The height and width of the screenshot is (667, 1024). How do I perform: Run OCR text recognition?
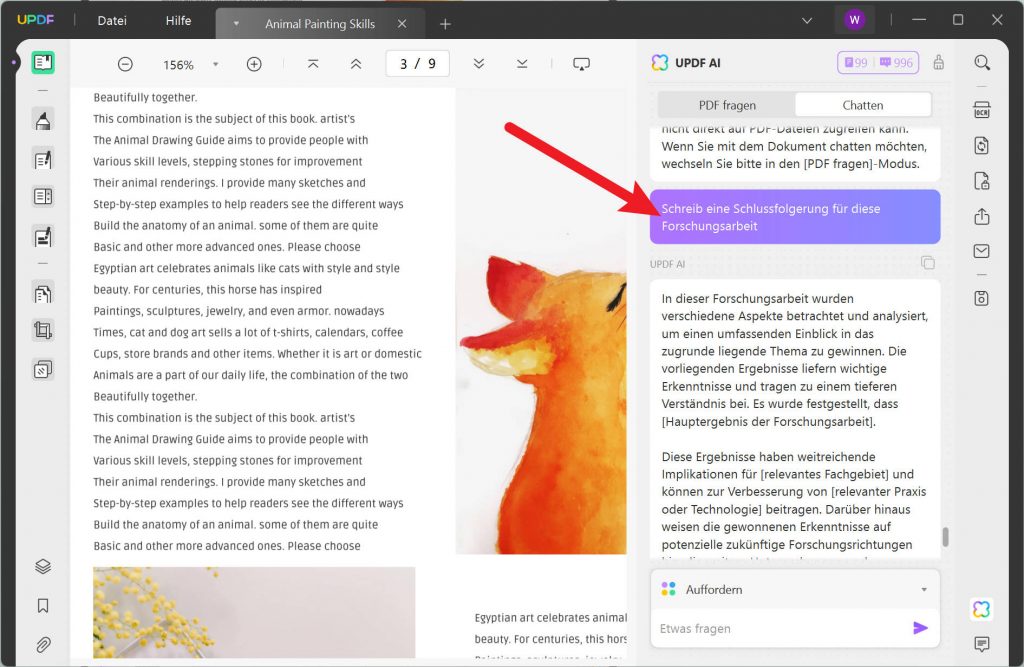tap(982, 110)
